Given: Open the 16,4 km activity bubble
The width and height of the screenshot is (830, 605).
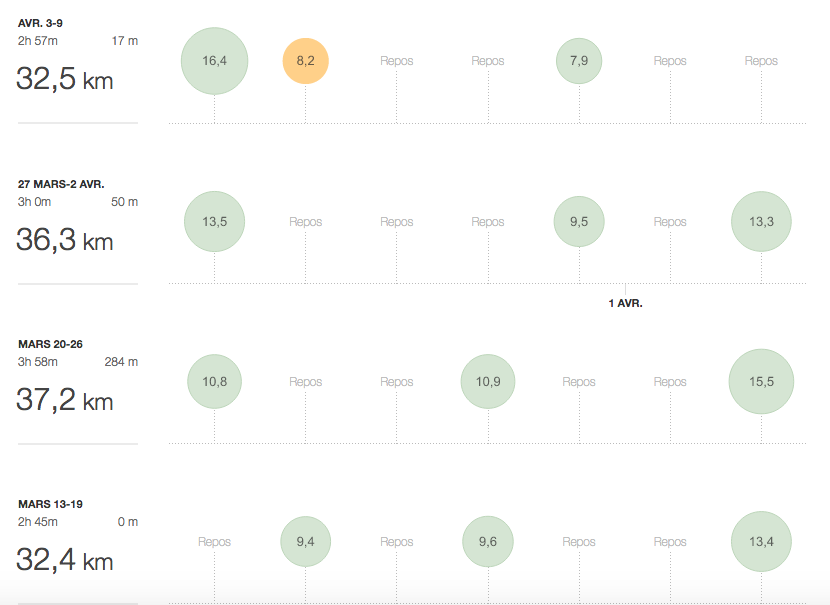Looking at the screenshot, I should point(214,61).
